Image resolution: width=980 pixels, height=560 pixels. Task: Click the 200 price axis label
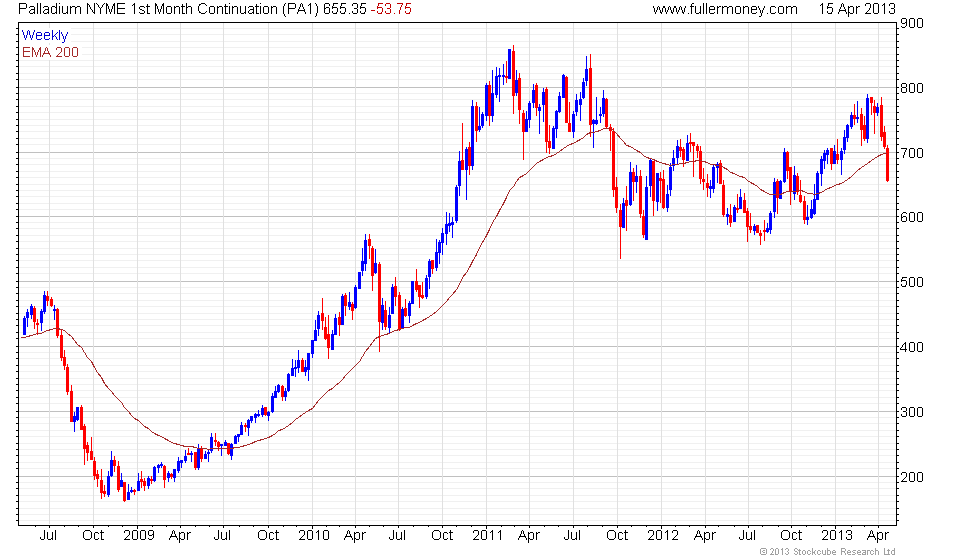pos(911,477)
